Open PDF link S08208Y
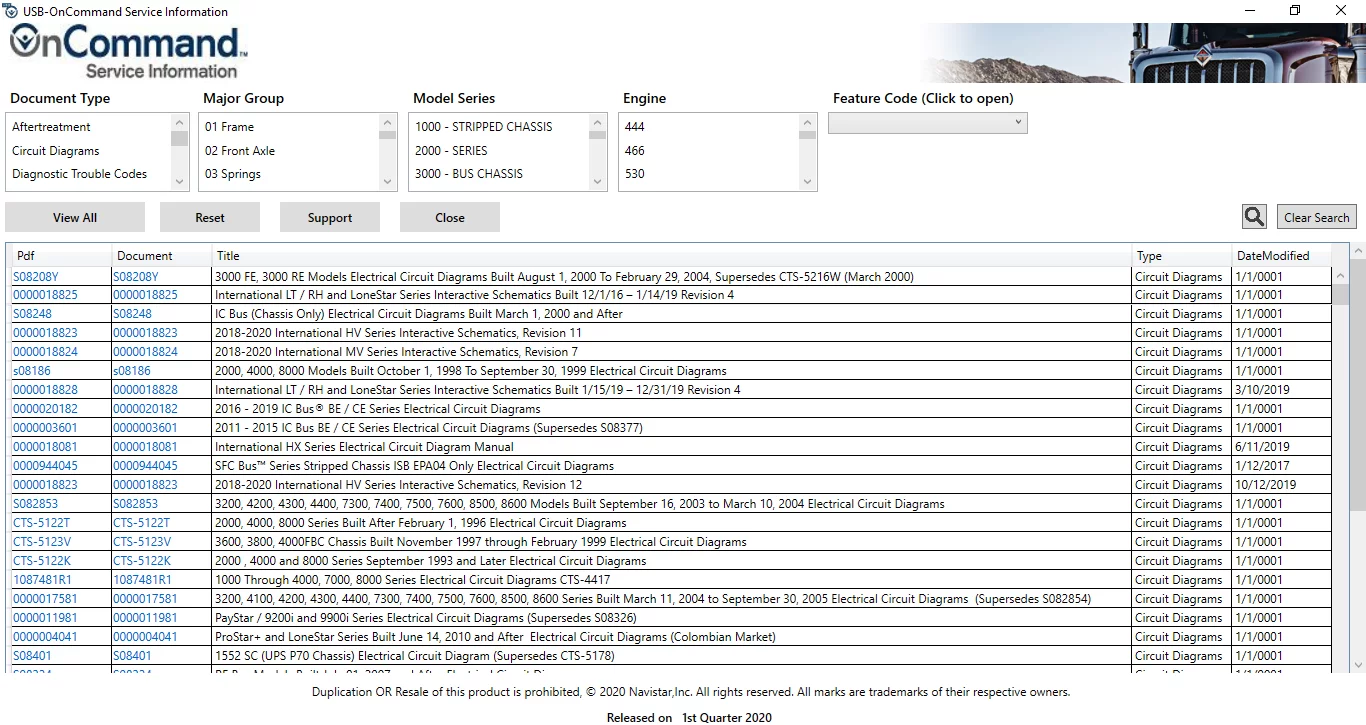The height and width of the screenshot is (725, 1366). [36, 277]
